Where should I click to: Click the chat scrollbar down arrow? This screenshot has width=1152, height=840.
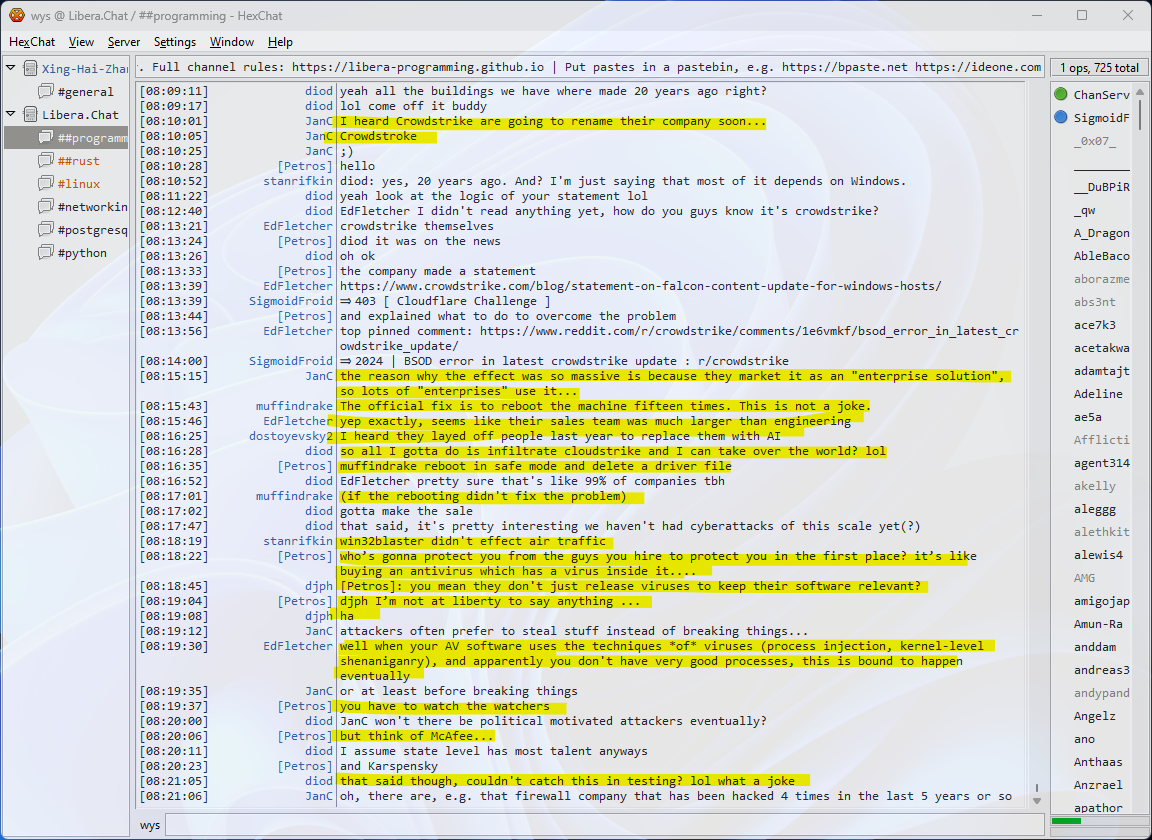point(1036,801)
